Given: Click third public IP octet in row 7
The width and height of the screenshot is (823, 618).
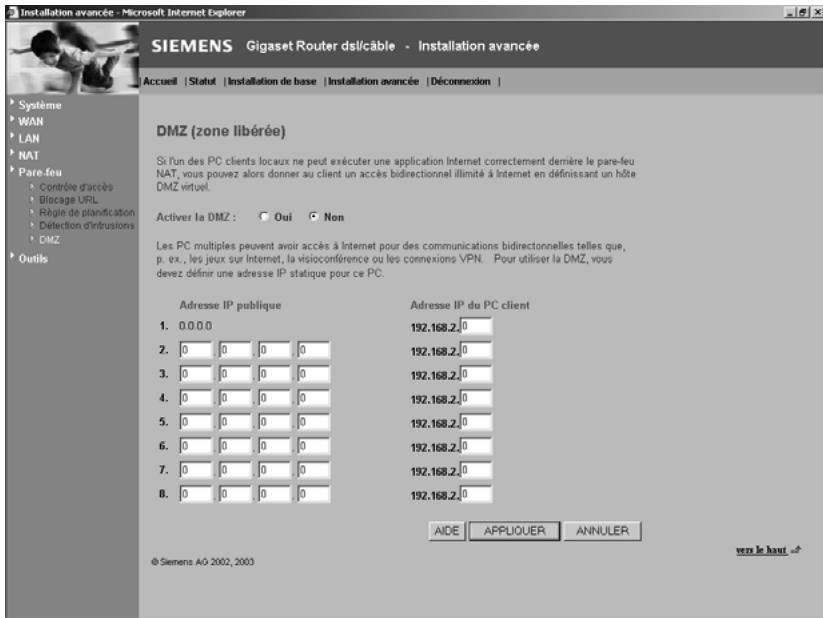Looking at the screenshot, I should click(x=275, y=470).
